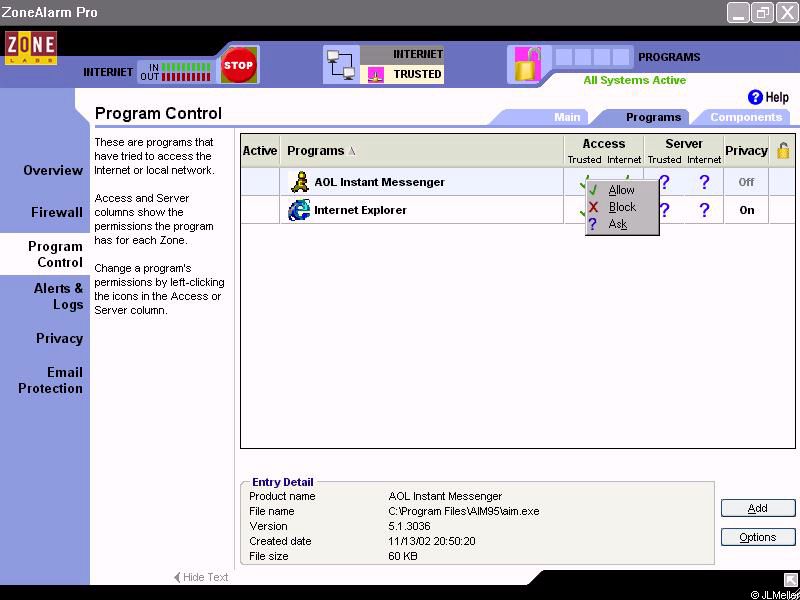Image resolution: width=800 pixels, height=600 pixels.
Task: Click the IN/OUT Internet traffic meter
Action: [x=175, y=72]
